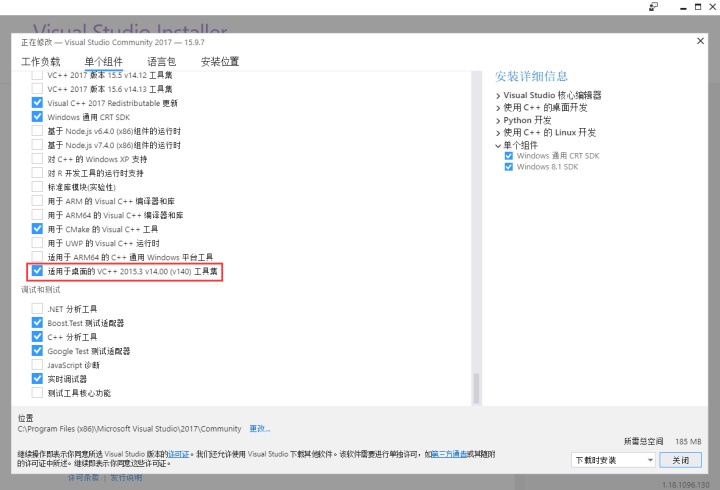Click the component list scrollbar thumb

476,388
